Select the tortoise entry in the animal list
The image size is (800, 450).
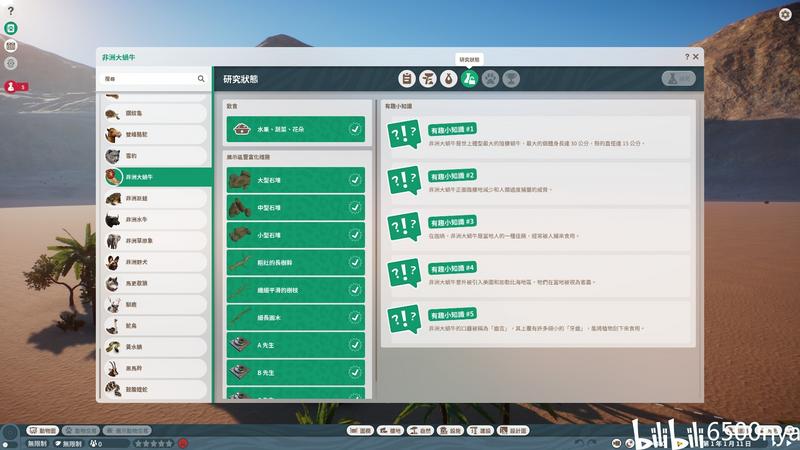tap(156, 113)
